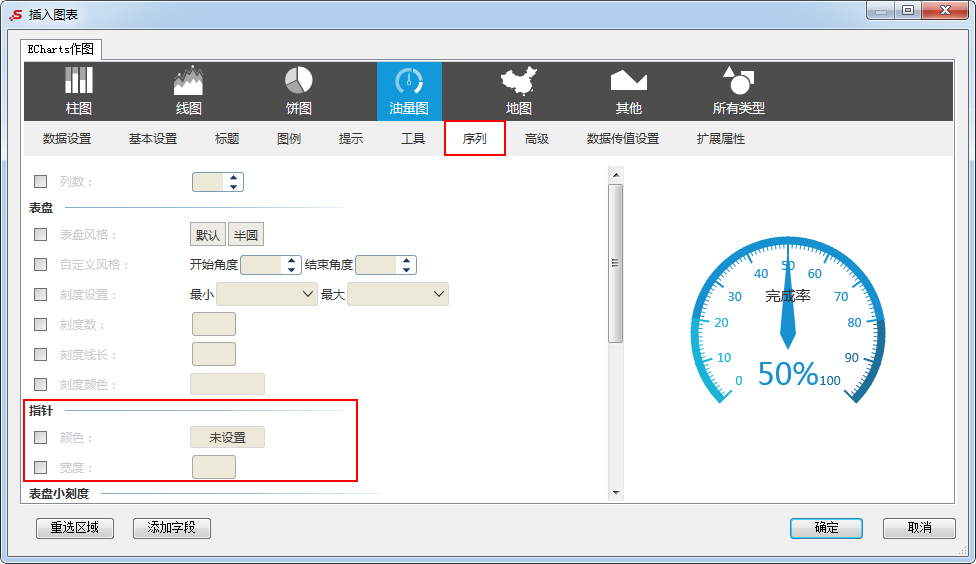The height and width of the screenshot is (564, 976).
Task: Open the 指针 颜色 未设置 picker
Action: 227,437
